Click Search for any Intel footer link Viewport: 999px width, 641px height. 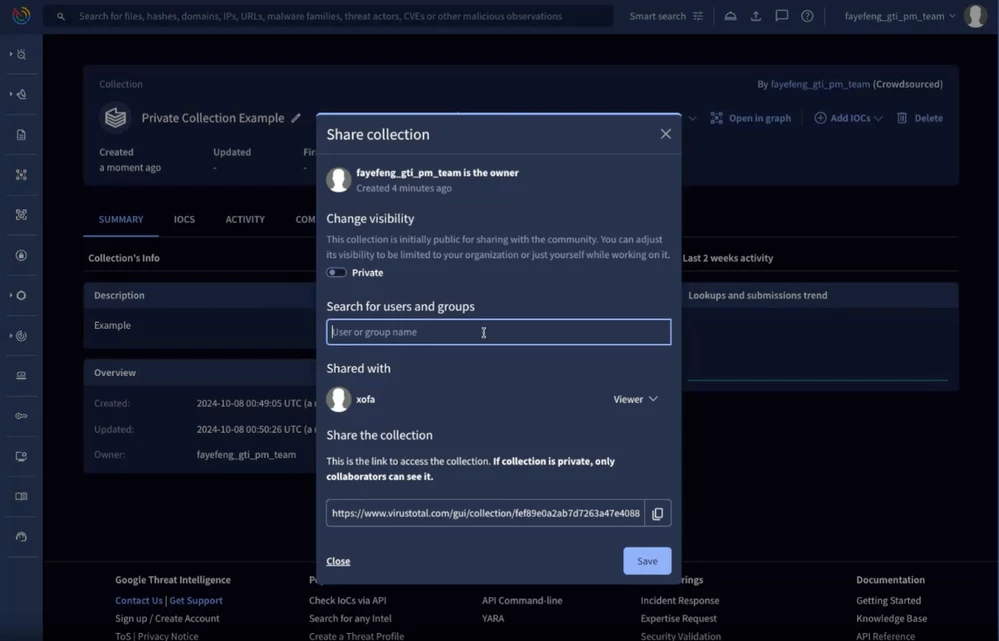coord(350,618)
